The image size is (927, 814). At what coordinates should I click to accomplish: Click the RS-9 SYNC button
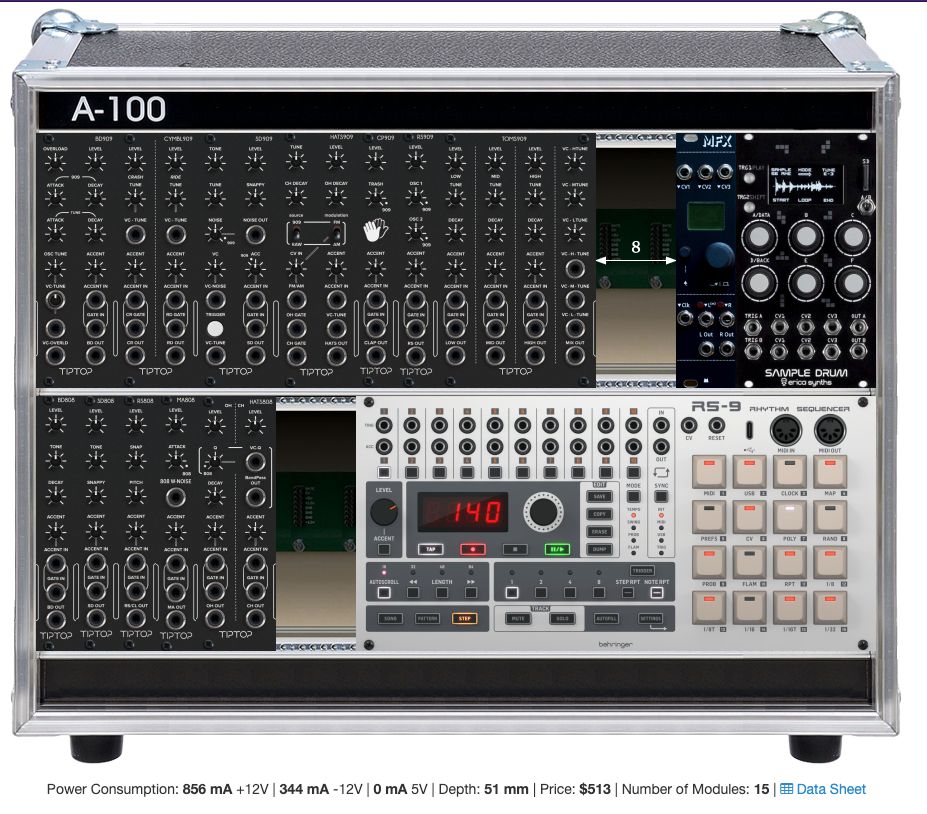point(661,497)
